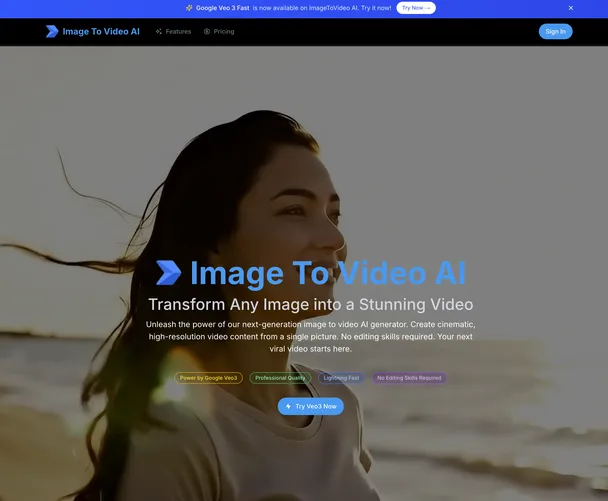
Task: Click the Image To Video AI navbar logo icon
Action: tap(52, 31)
